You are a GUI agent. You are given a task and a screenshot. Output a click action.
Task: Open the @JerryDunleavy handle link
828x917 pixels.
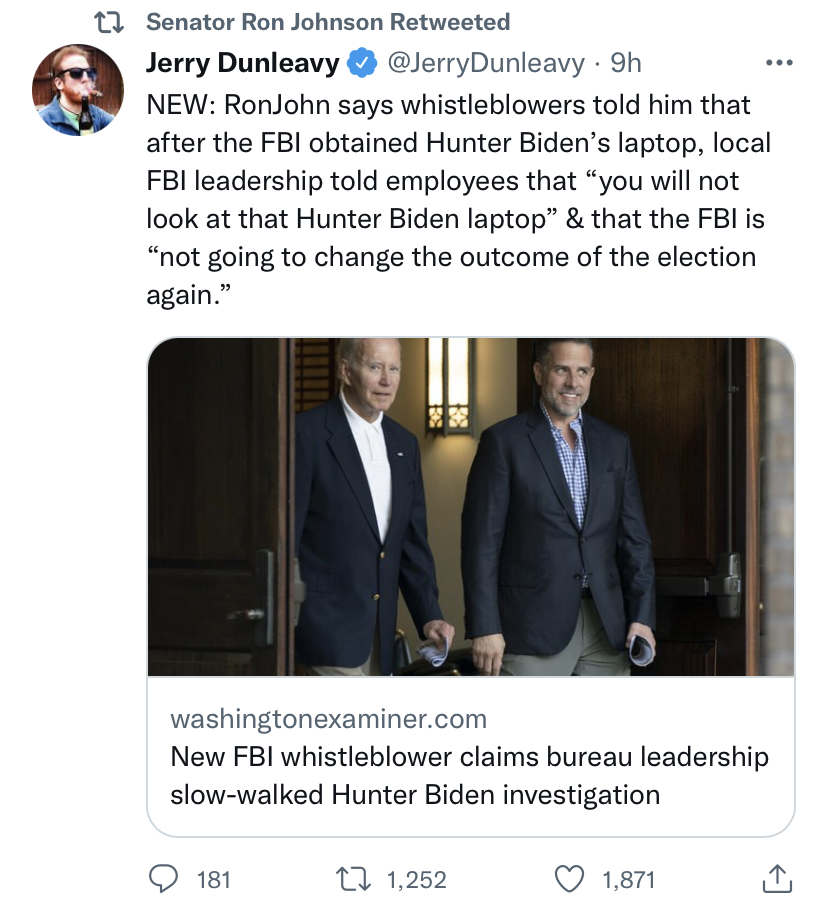coord(485,63)
